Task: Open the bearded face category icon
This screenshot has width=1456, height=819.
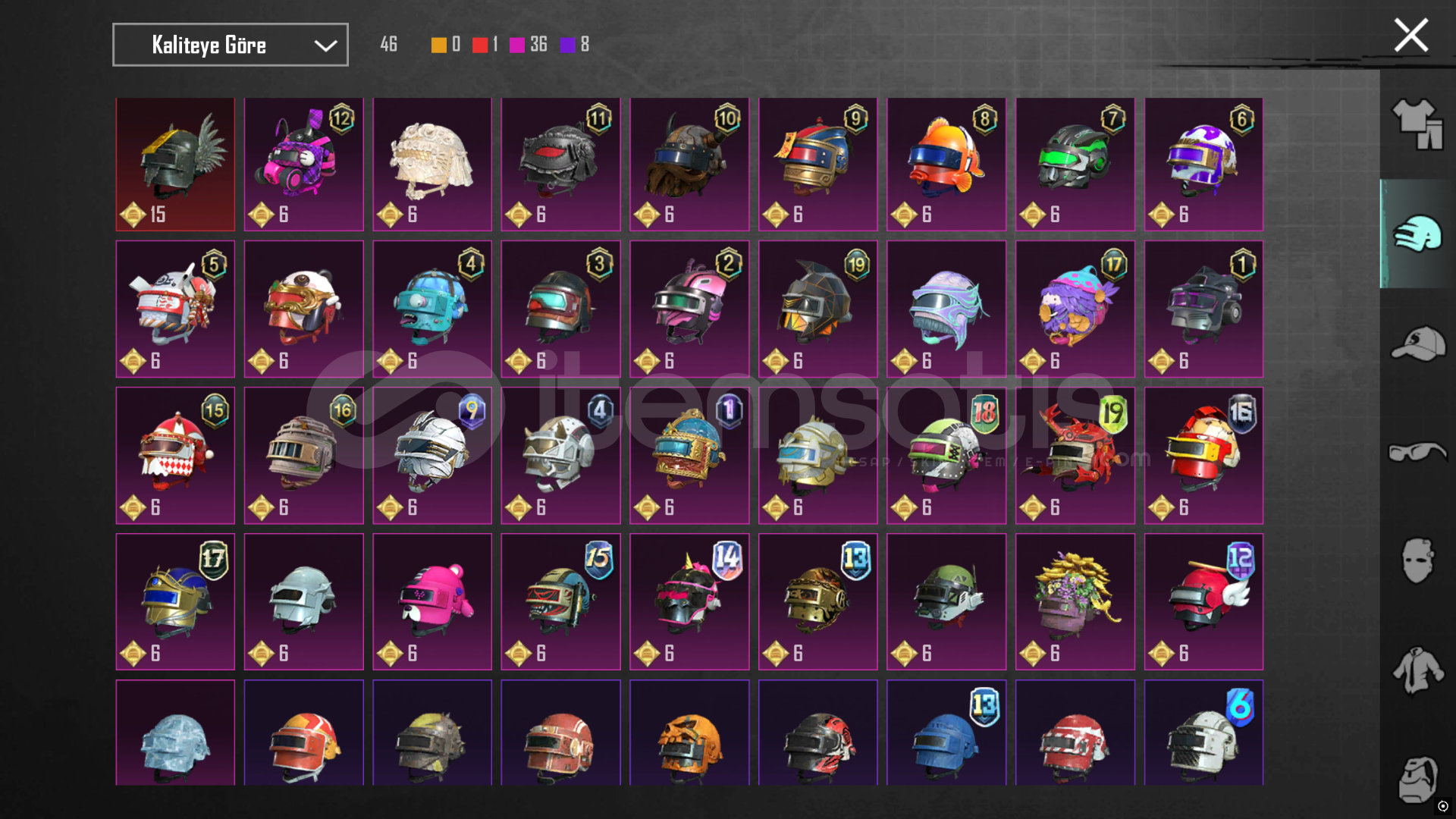Action: pyautogui.click(x=1417, y=779)
